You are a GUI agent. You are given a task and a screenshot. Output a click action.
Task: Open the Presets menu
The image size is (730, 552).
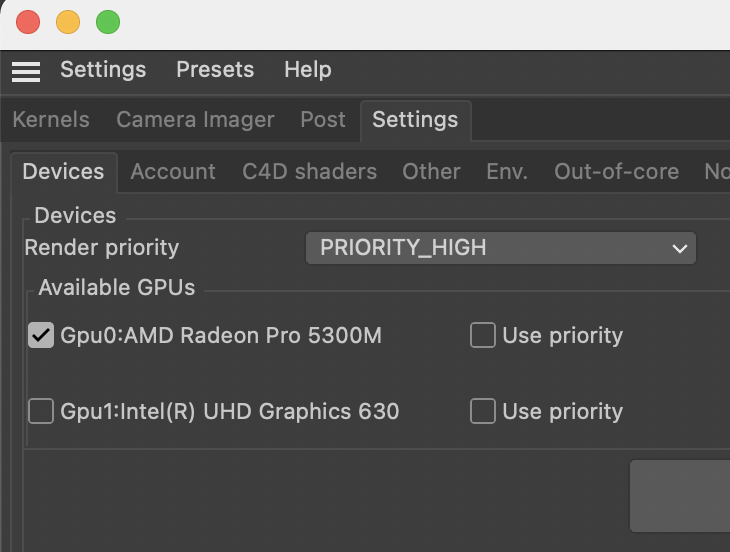[215, 70]
